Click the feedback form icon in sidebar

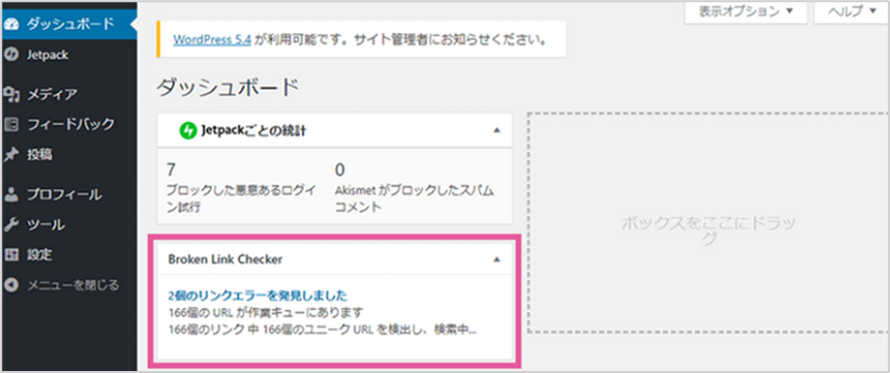click(x=10, y=123)
